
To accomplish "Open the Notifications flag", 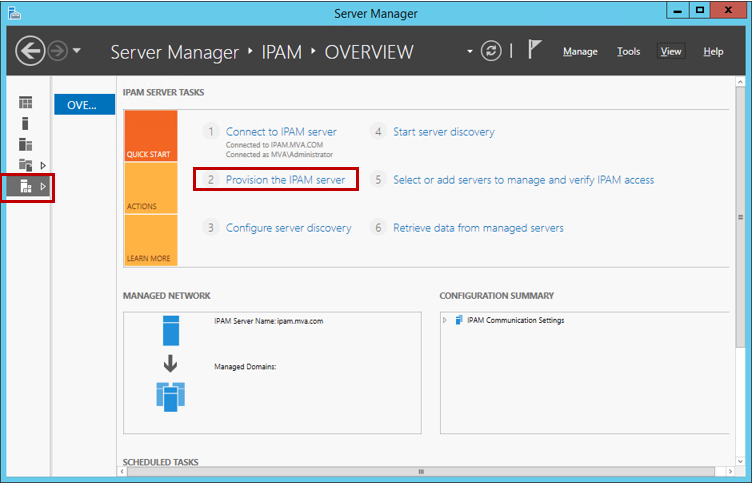I will tap(534, 49).
